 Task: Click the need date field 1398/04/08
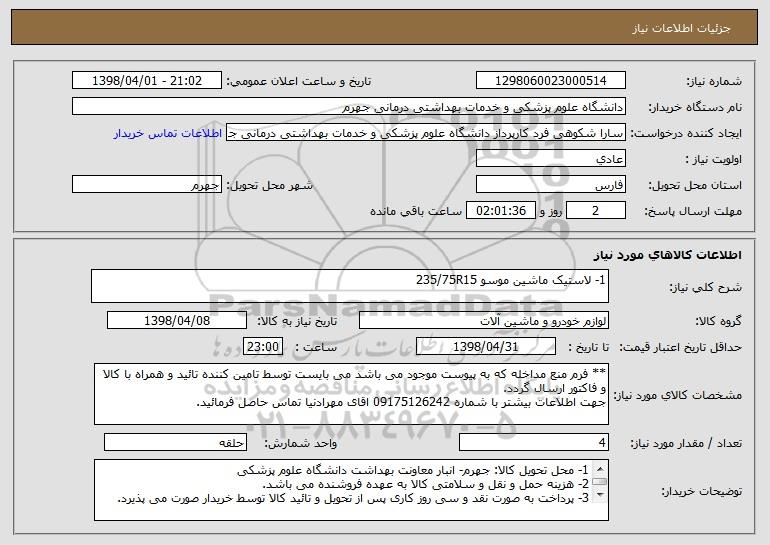click(177, 321)
